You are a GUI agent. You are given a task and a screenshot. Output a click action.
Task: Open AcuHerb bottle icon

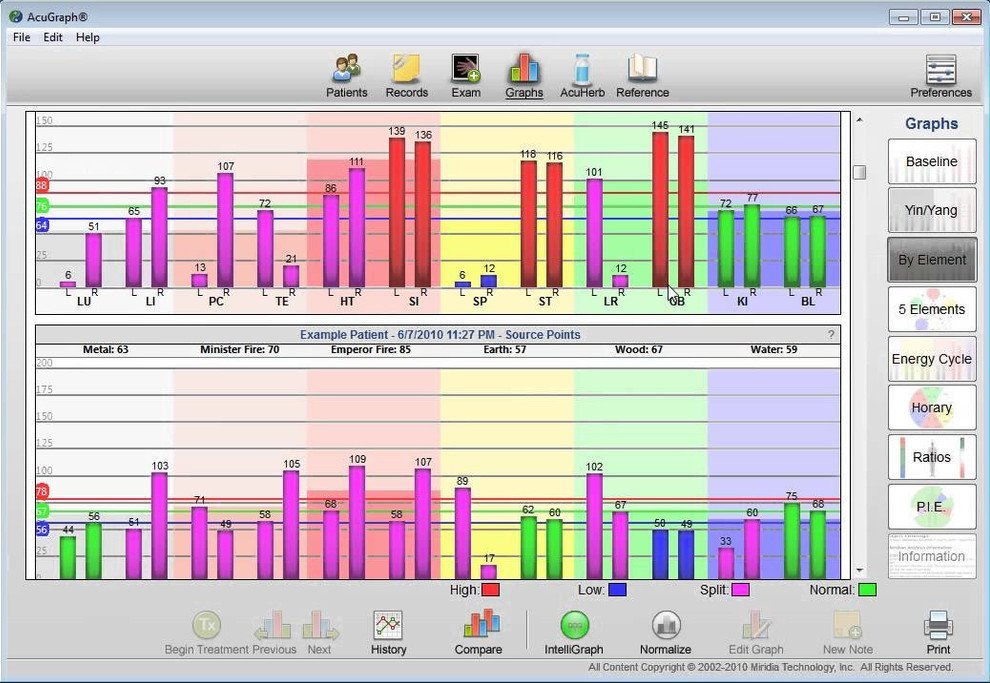click(x=582, y=76)
